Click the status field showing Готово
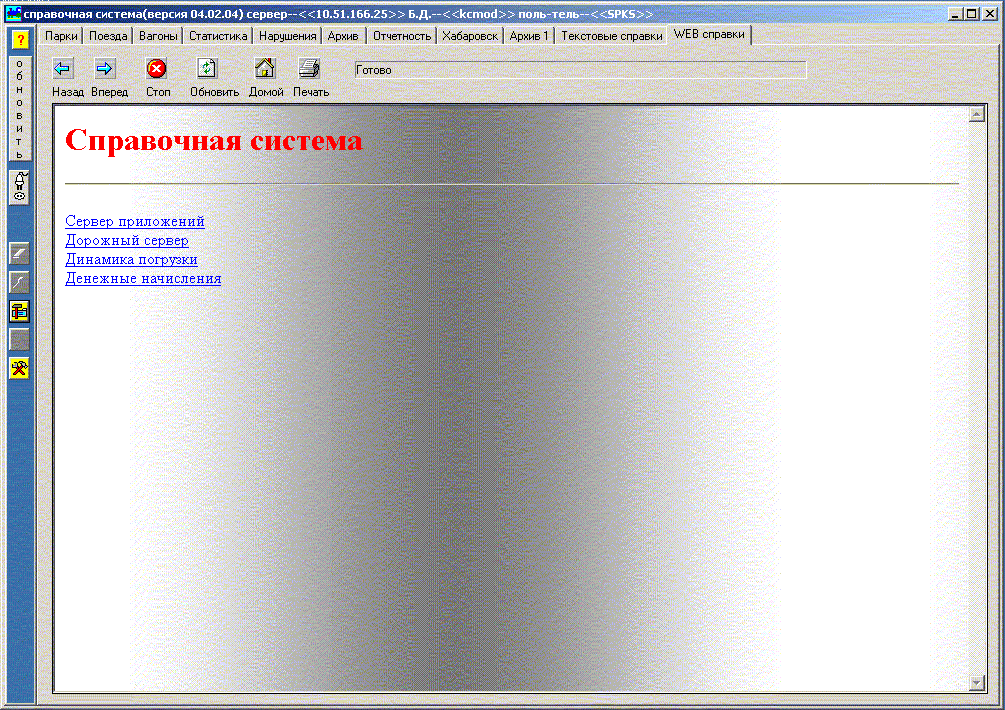 tap(580, 70)
